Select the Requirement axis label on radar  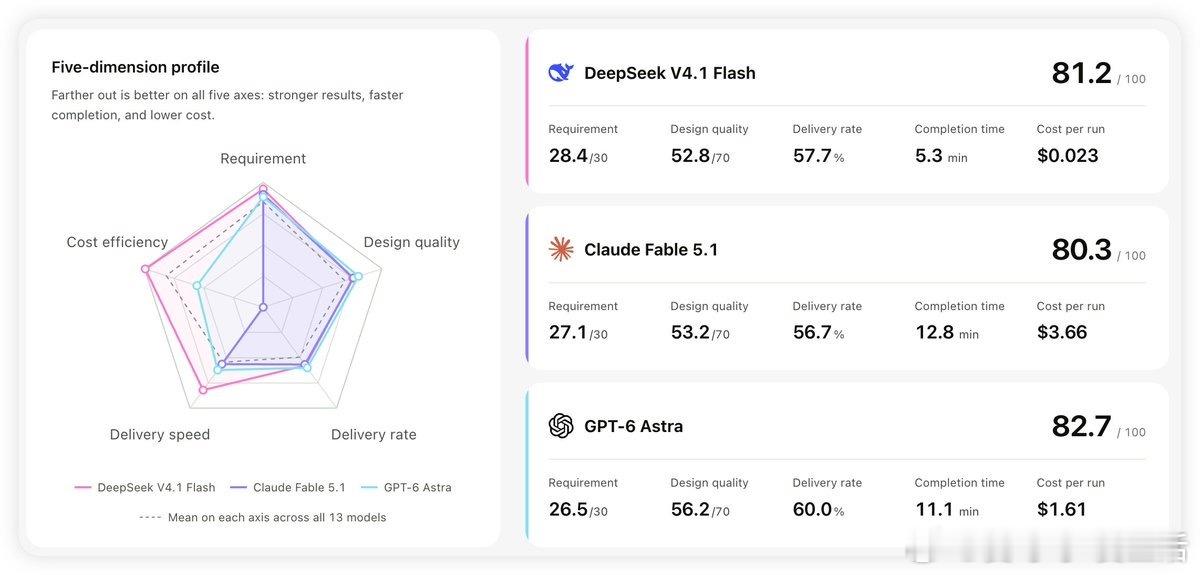tap(263, 158)
